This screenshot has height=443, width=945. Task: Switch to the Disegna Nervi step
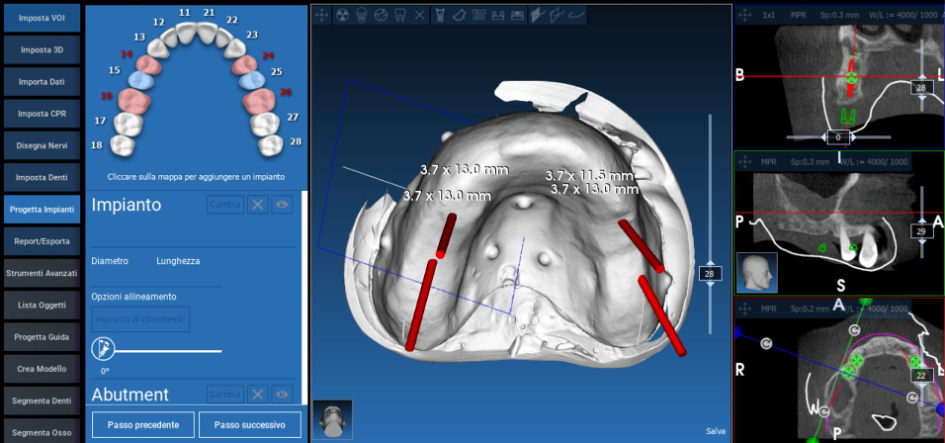42,145
